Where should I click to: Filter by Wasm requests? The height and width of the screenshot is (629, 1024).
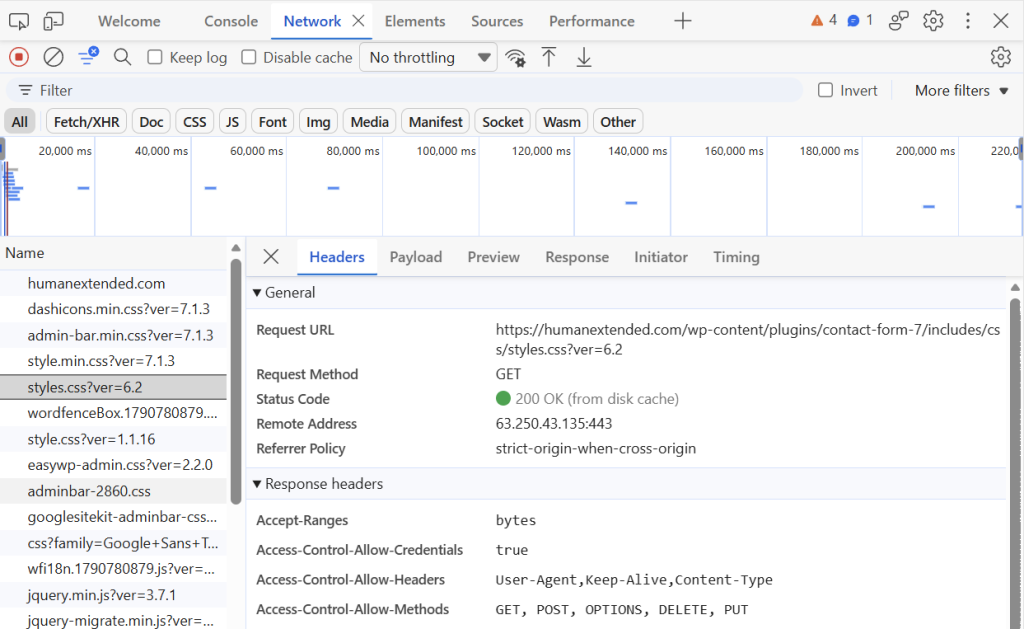[562, 122]
